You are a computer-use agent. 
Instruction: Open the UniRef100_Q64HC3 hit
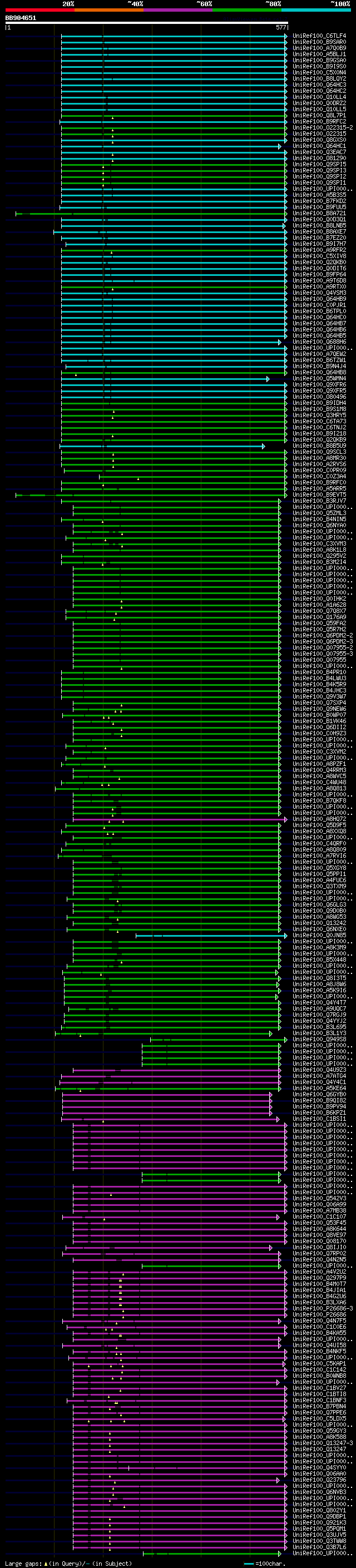[x=319, y=85]
